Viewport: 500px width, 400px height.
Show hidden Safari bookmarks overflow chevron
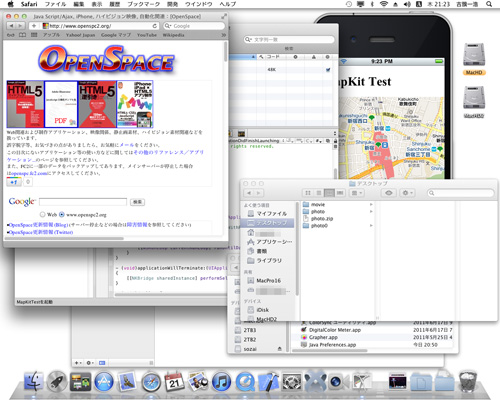(223, 35)
